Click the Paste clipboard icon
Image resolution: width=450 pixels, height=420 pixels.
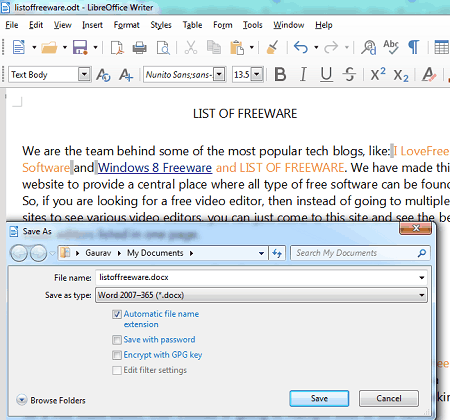point(237,47)
